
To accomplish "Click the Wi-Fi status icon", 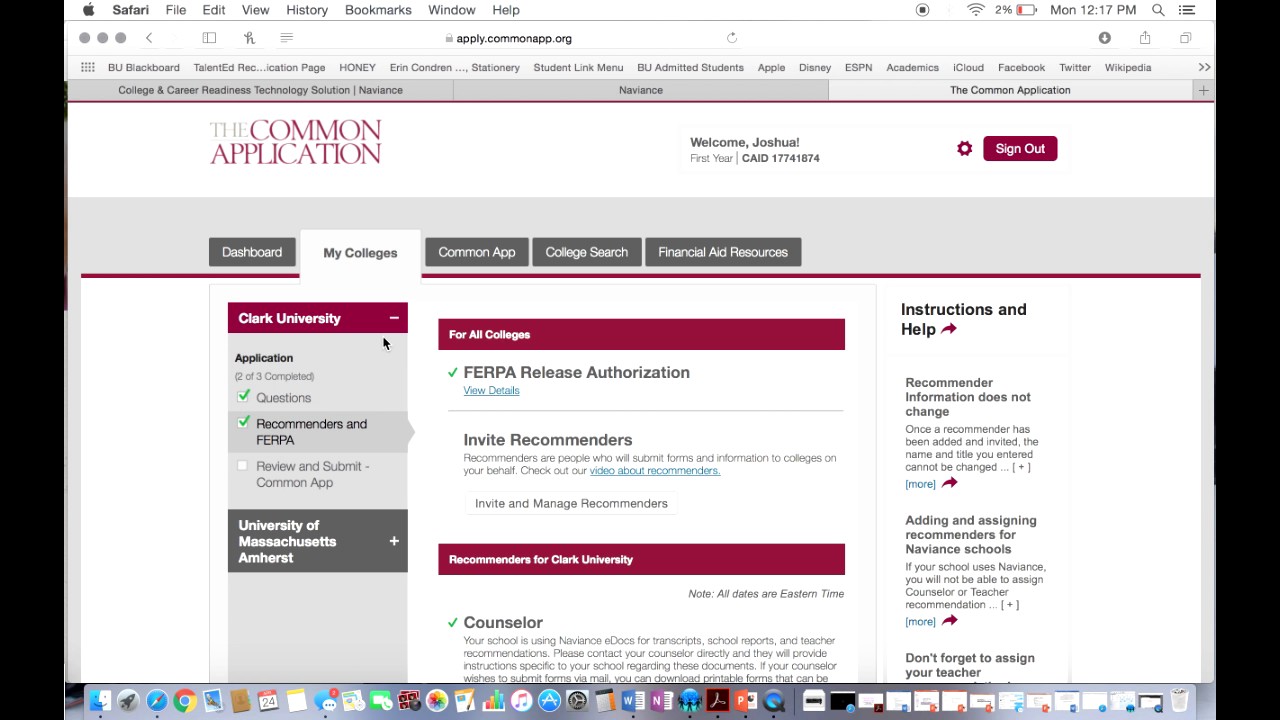I will (976, 10).
